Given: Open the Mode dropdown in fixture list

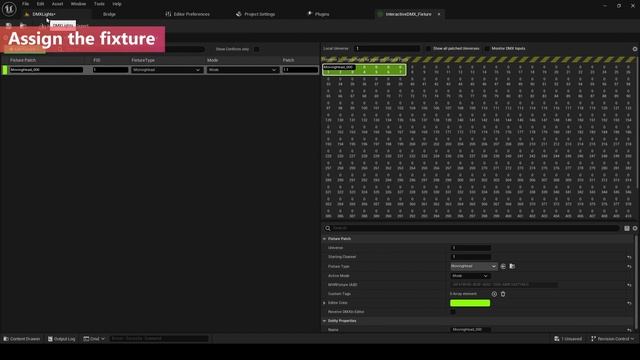Looking at the screenshot, I should [x=242, y=70].
